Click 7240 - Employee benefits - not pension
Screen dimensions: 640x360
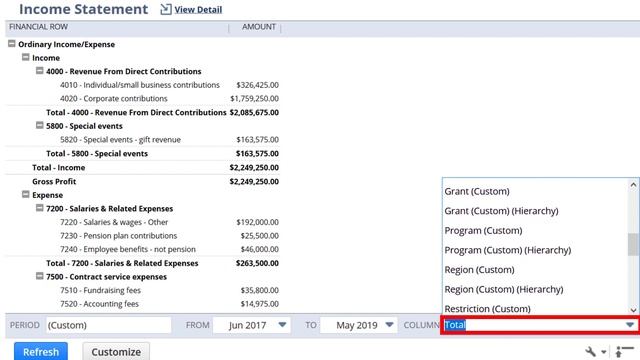128,249
